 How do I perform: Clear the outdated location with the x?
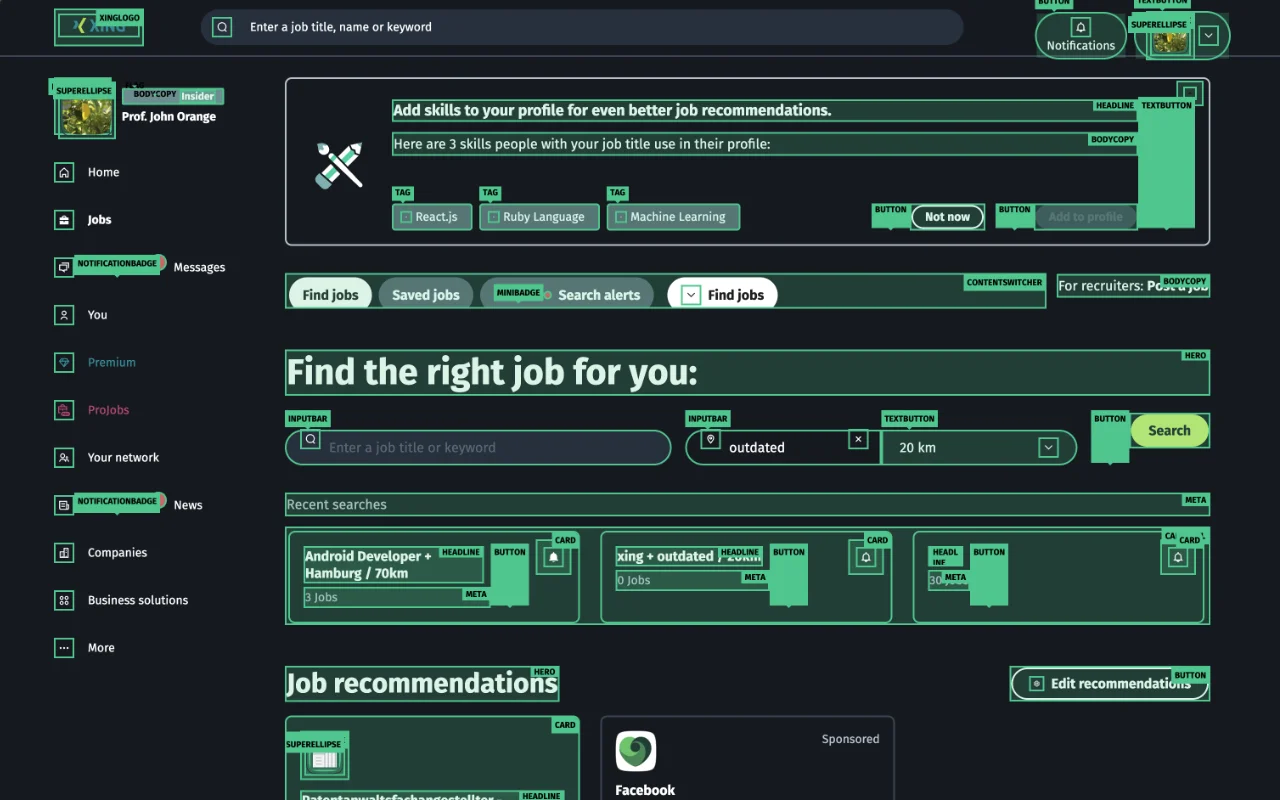[x=858, y=439]
